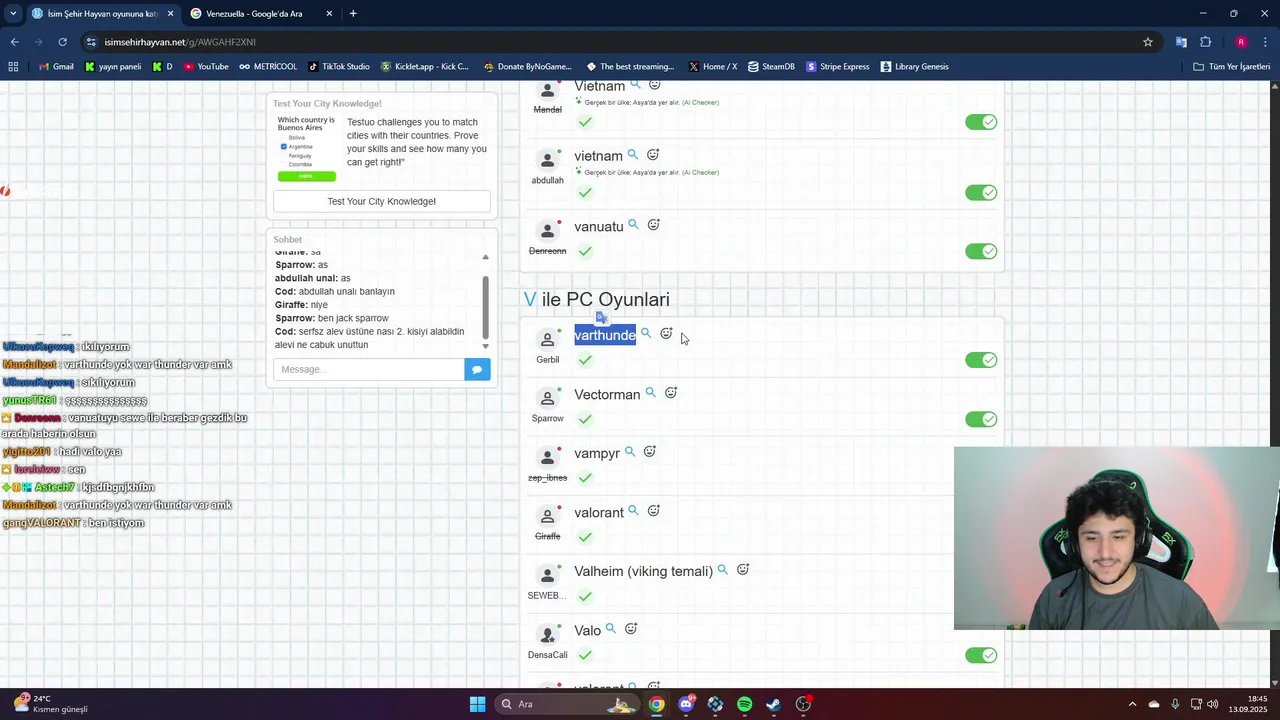Click chat scroll down arrow

click(486, 346)
